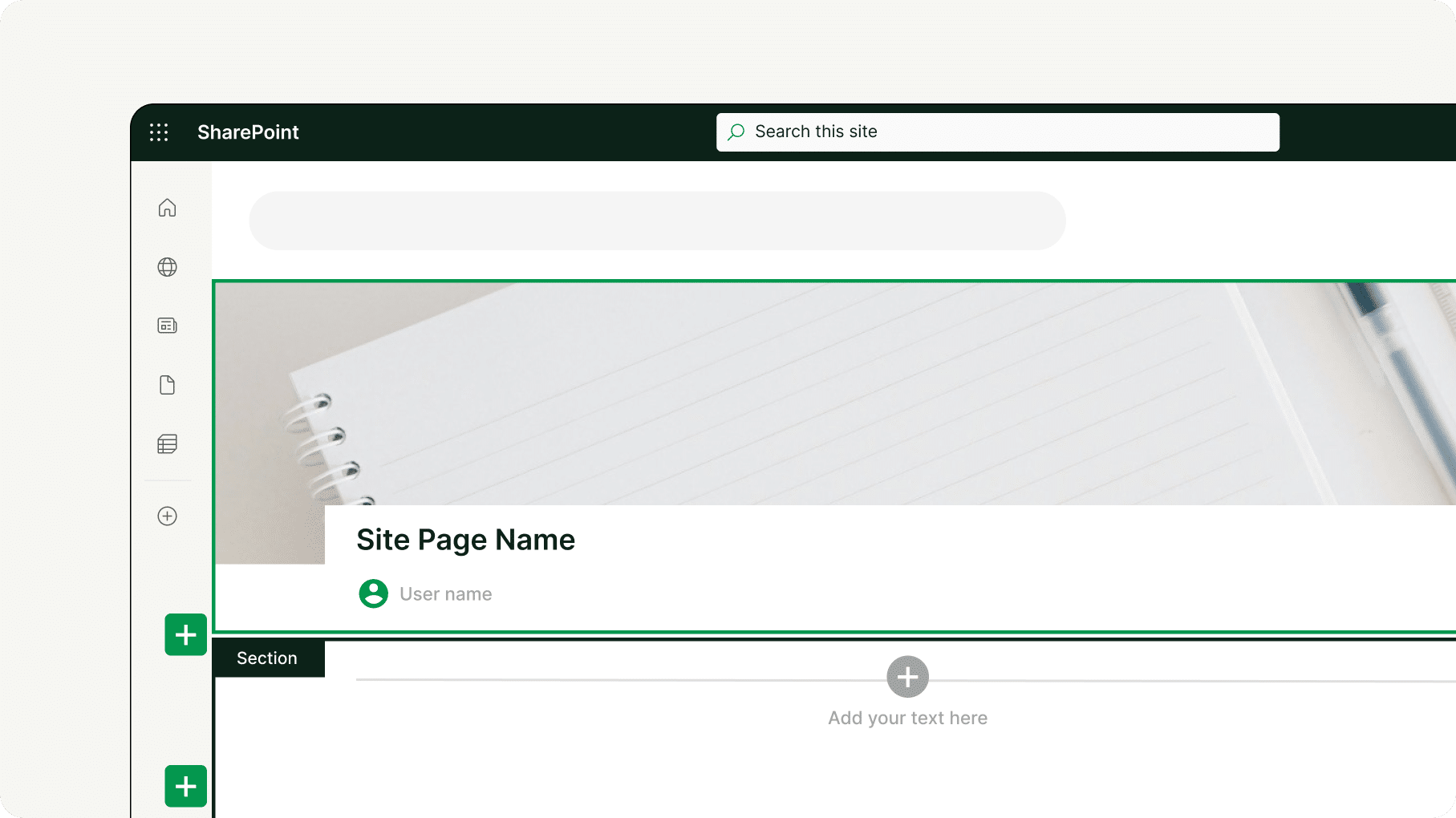Open the file pages icon in sidebar
This screenshot has height=818, width=1456.
tap(167, 385)
